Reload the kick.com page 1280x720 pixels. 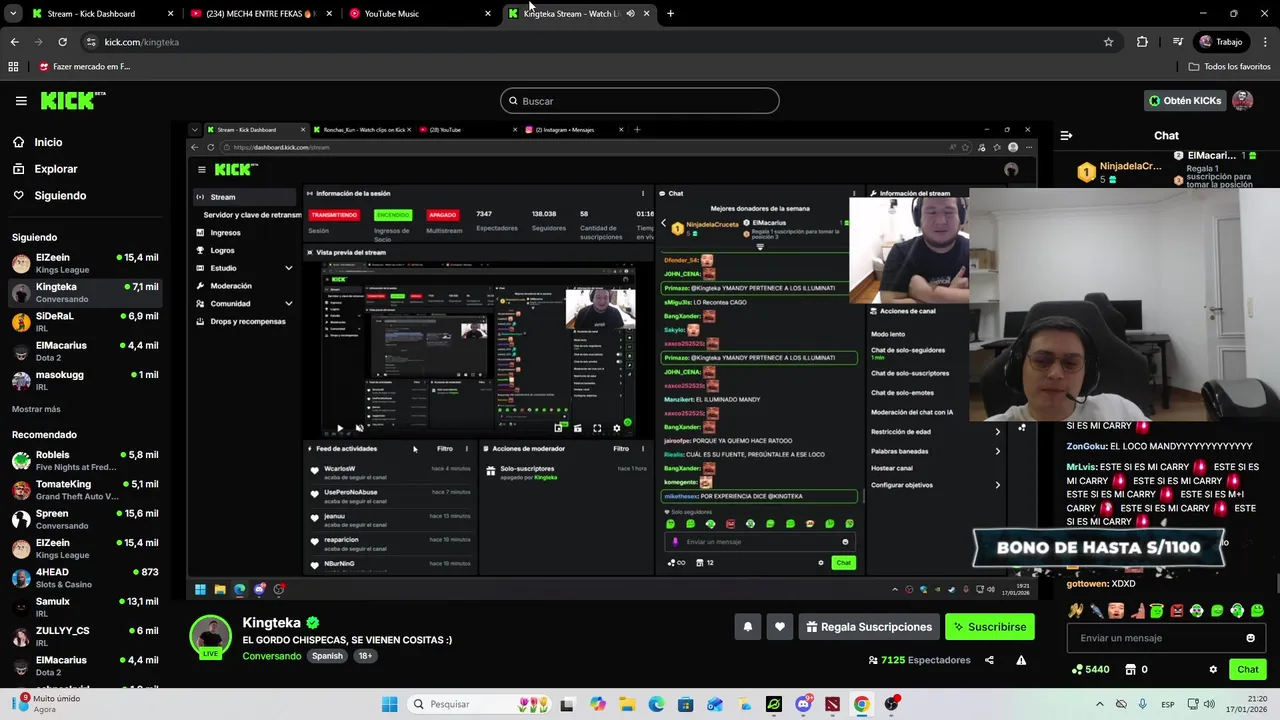point(62,42)
